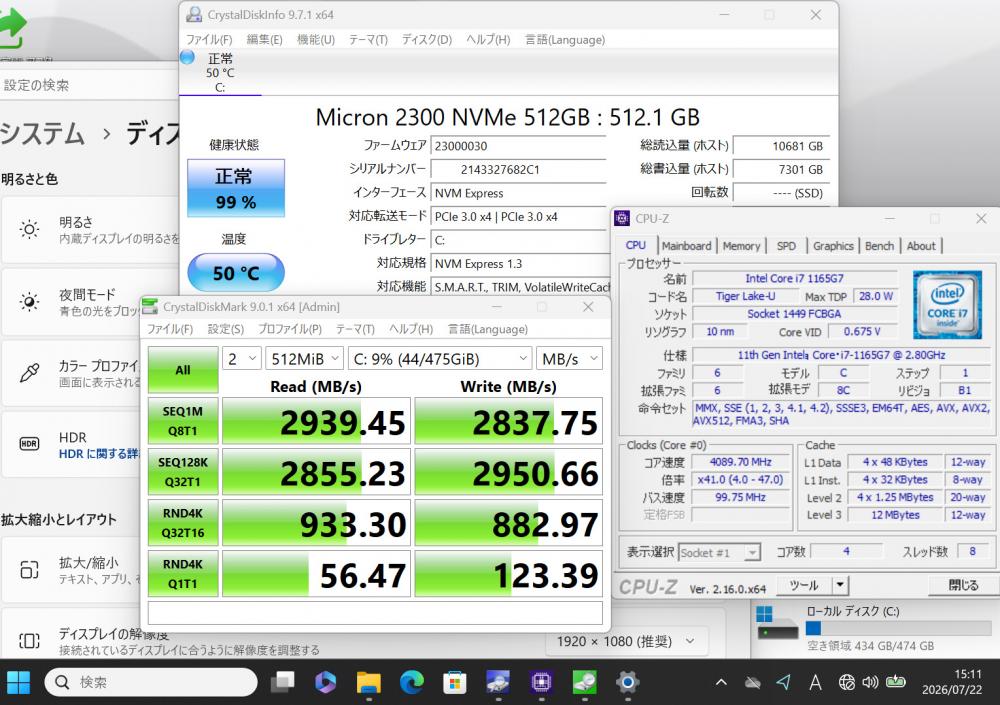Image resolution: width=1000 pixels, height=705 pixels.
Task: Open the ディスク(D) menu in CrystalDiskInfo
Action: pyautogui.click(x=427, y=40)
